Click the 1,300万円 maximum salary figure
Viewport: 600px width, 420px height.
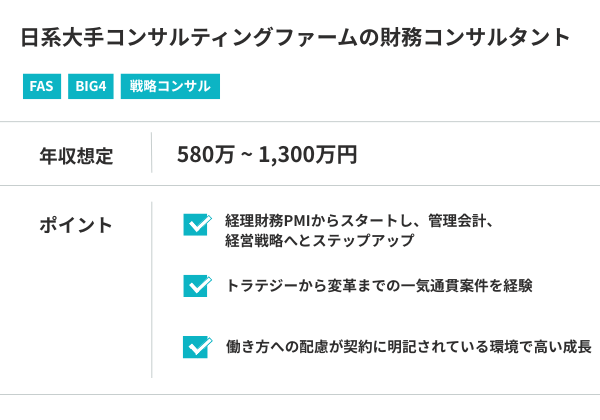click(308, 155)
